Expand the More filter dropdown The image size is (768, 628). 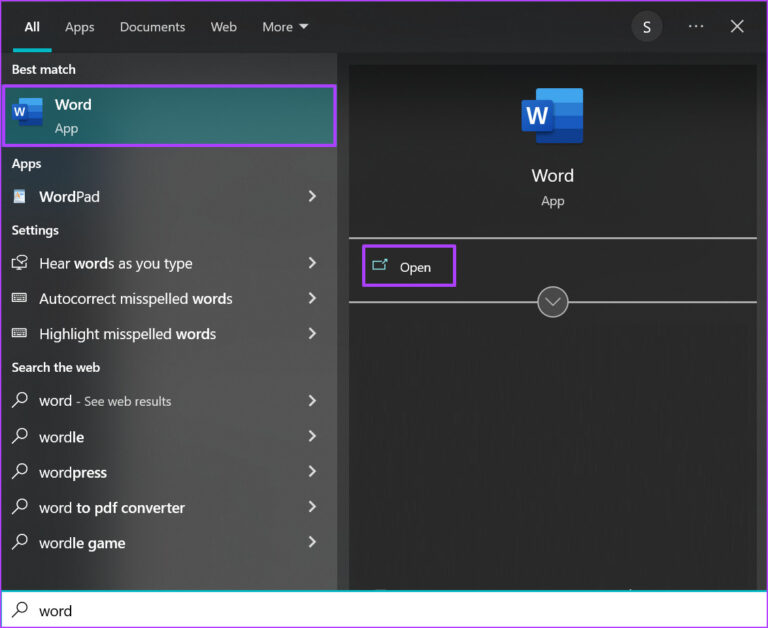click(285, 27)
